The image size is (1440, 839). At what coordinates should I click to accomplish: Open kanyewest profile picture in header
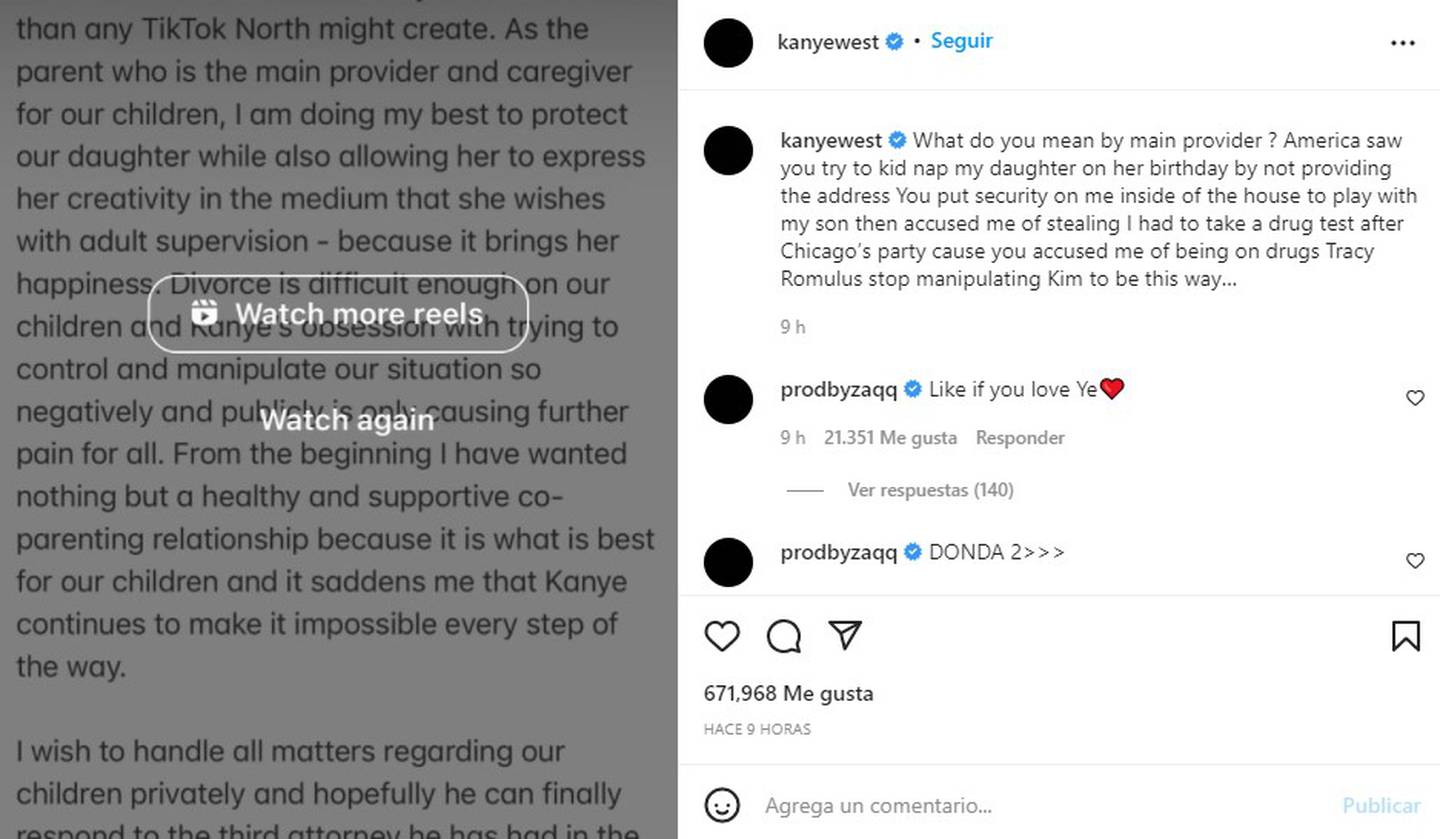pyautogui.click(x=728, y=43)
